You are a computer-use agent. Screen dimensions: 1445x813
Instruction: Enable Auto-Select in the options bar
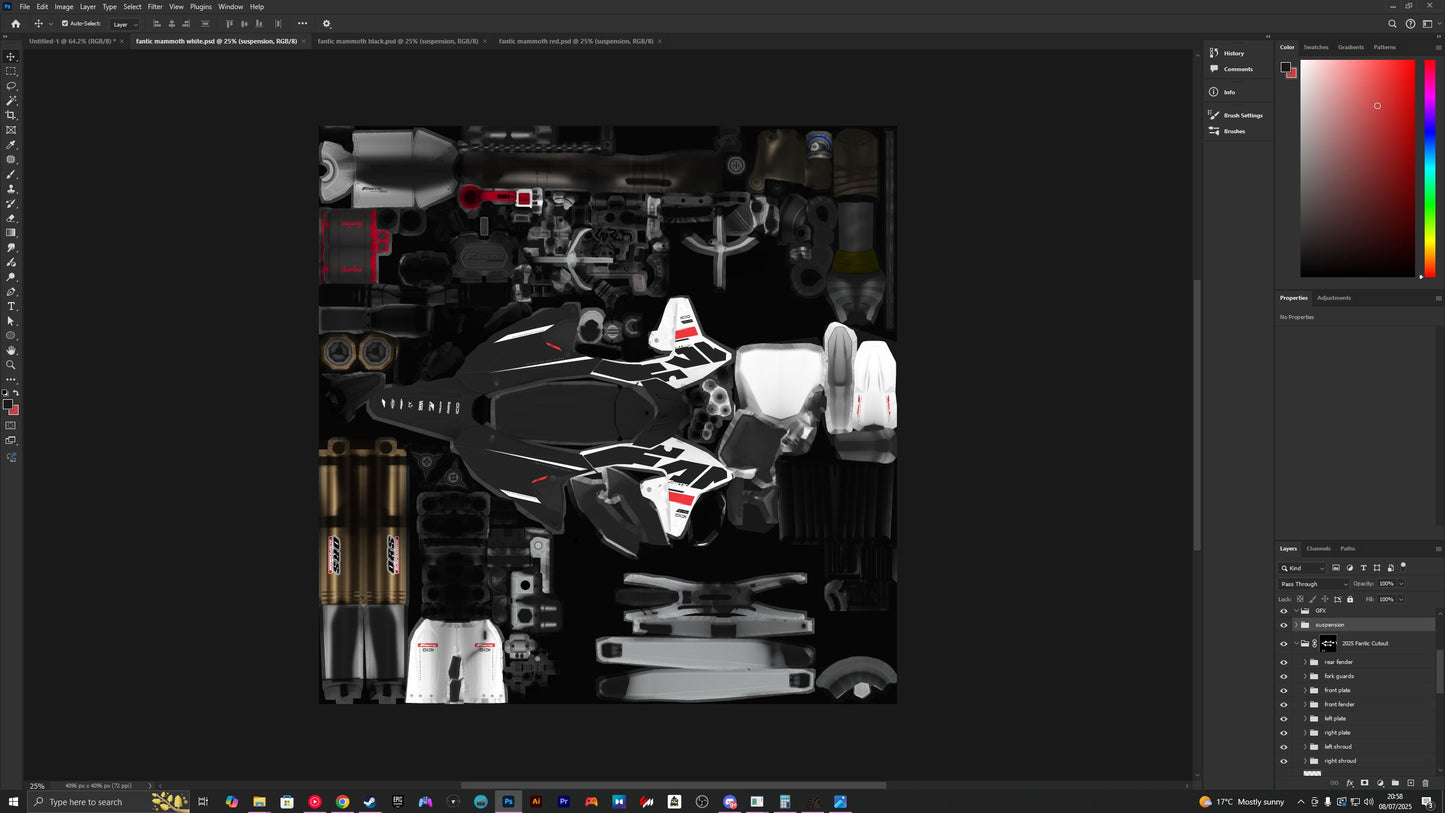(66, 23)
